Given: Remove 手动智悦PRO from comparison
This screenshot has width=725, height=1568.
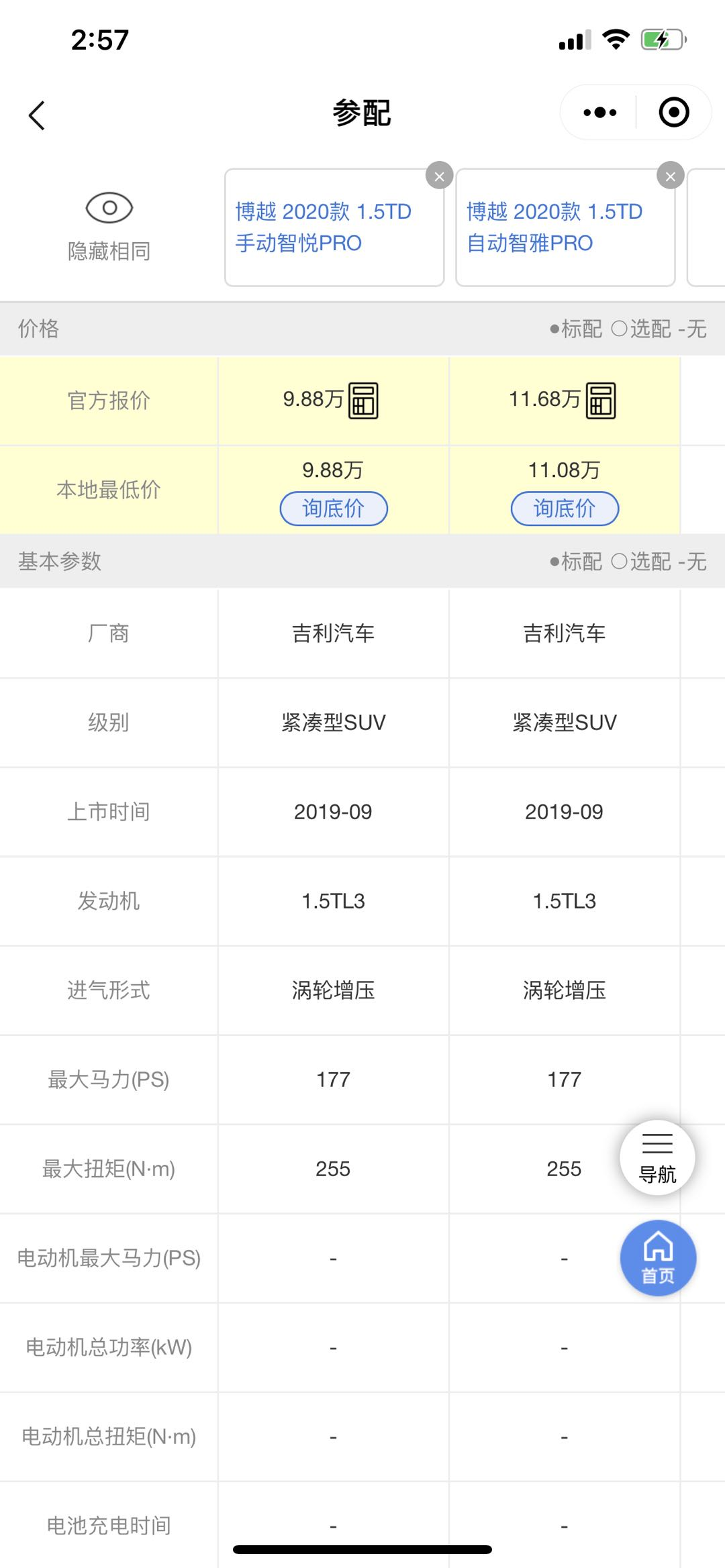Looking at the screenshot, I should (x=439, y=176).
